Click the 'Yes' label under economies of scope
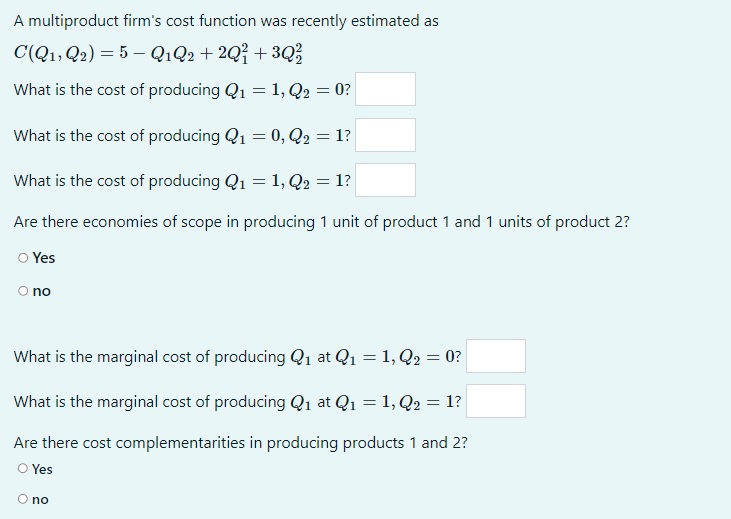This screenshot has width=731, height=519. pyautogui.click(x=44, y=258)
